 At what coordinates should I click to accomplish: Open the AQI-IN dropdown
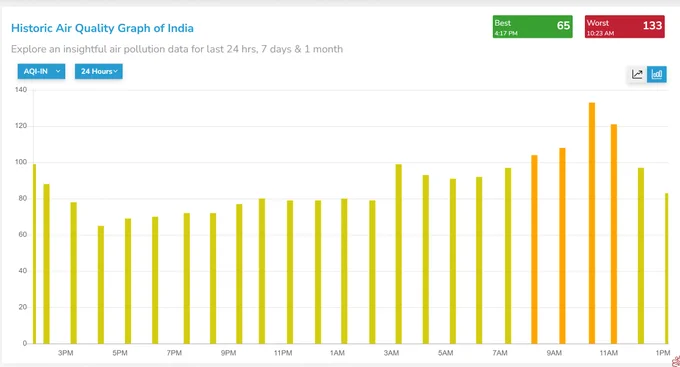point(41,71)
